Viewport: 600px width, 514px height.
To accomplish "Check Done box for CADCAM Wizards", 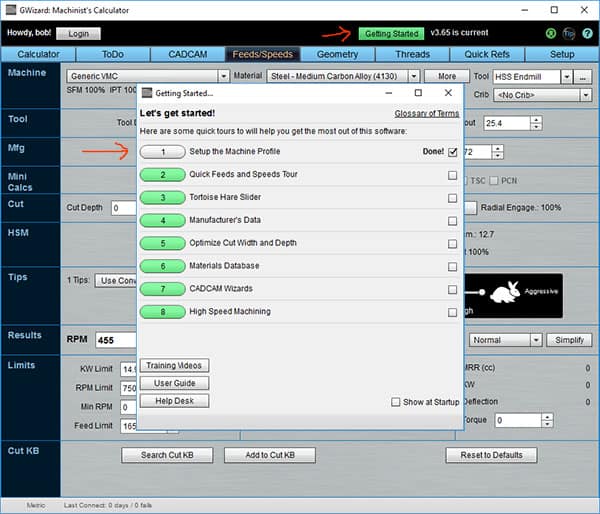I will pos(452,290).
